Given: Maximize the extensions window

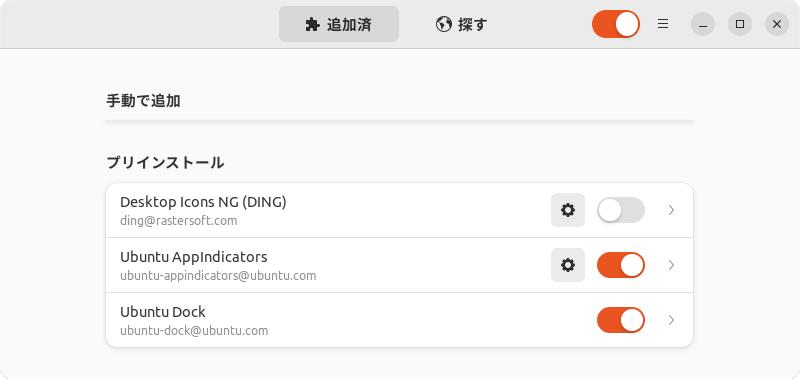Looking at the screenshot, I should 740,24.
